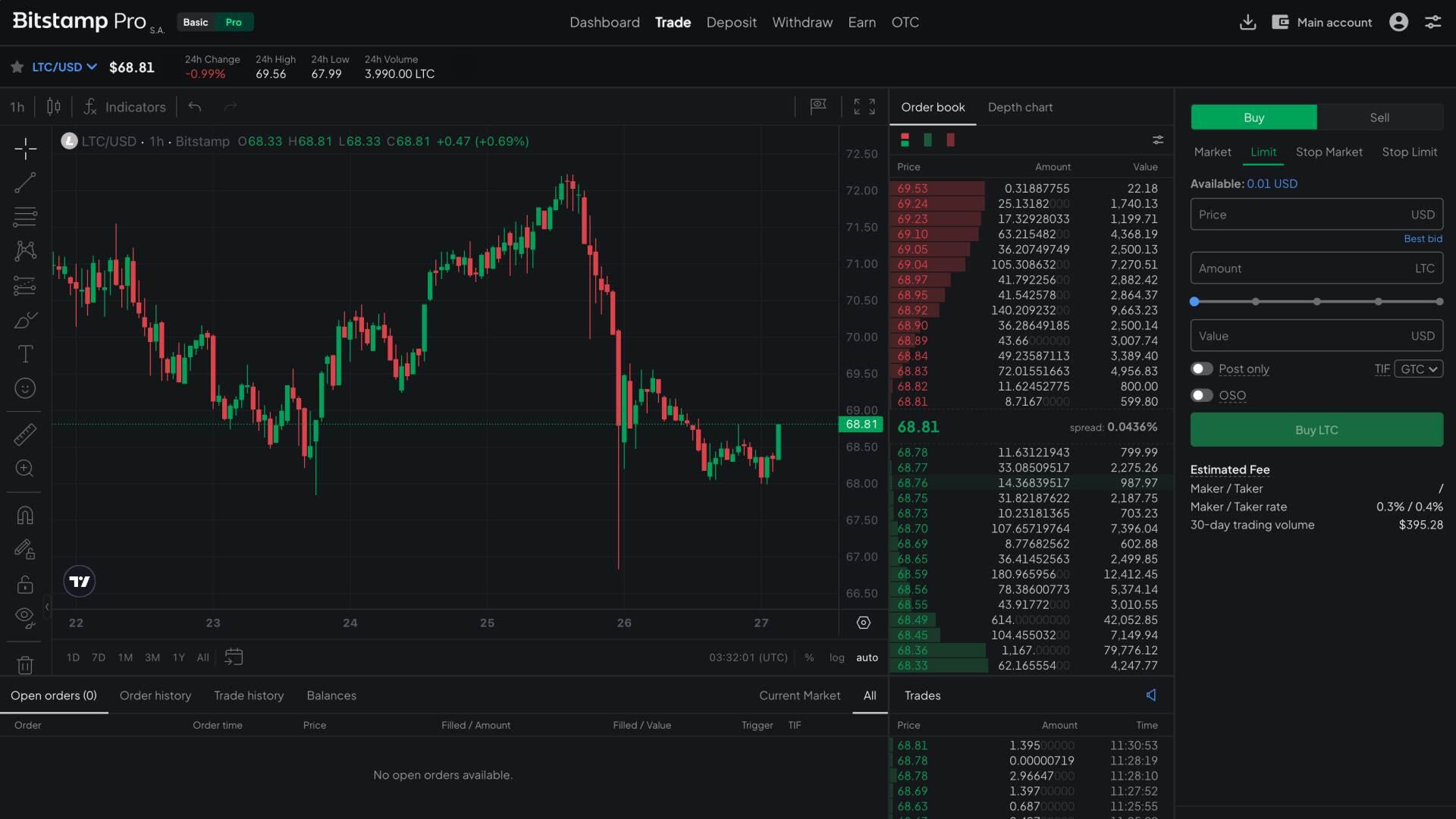This screenshot has width=1456, height=819.
Task: Go to the Deposit page
Action: 731,22
